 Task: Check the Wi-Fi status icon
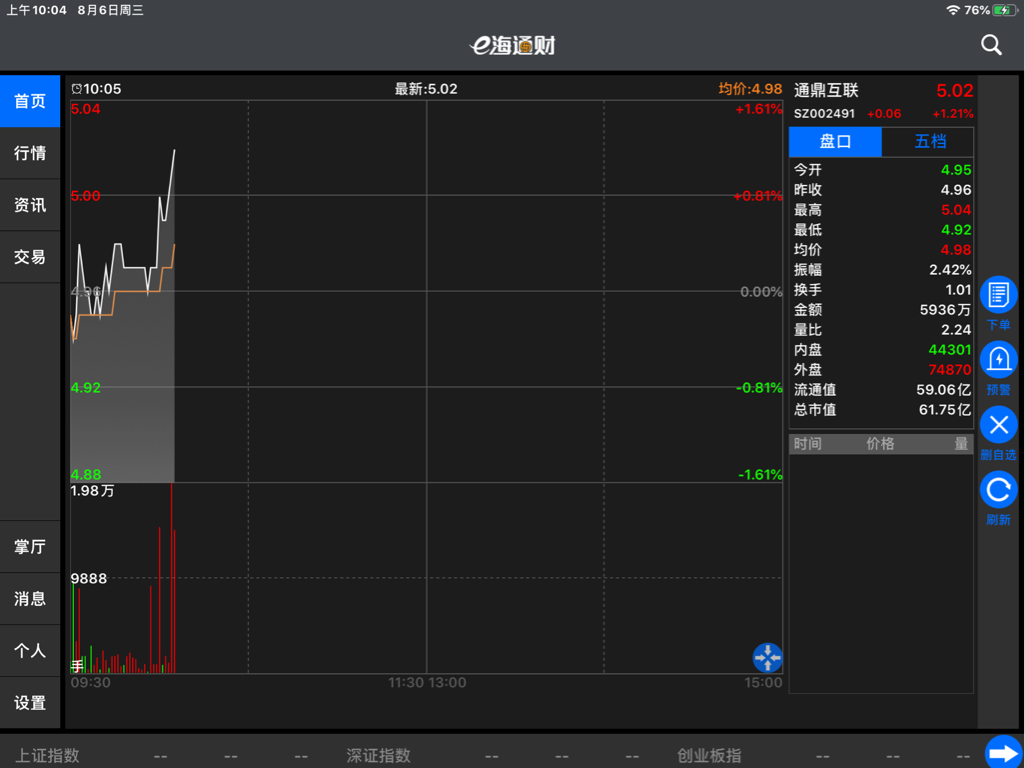953,10
